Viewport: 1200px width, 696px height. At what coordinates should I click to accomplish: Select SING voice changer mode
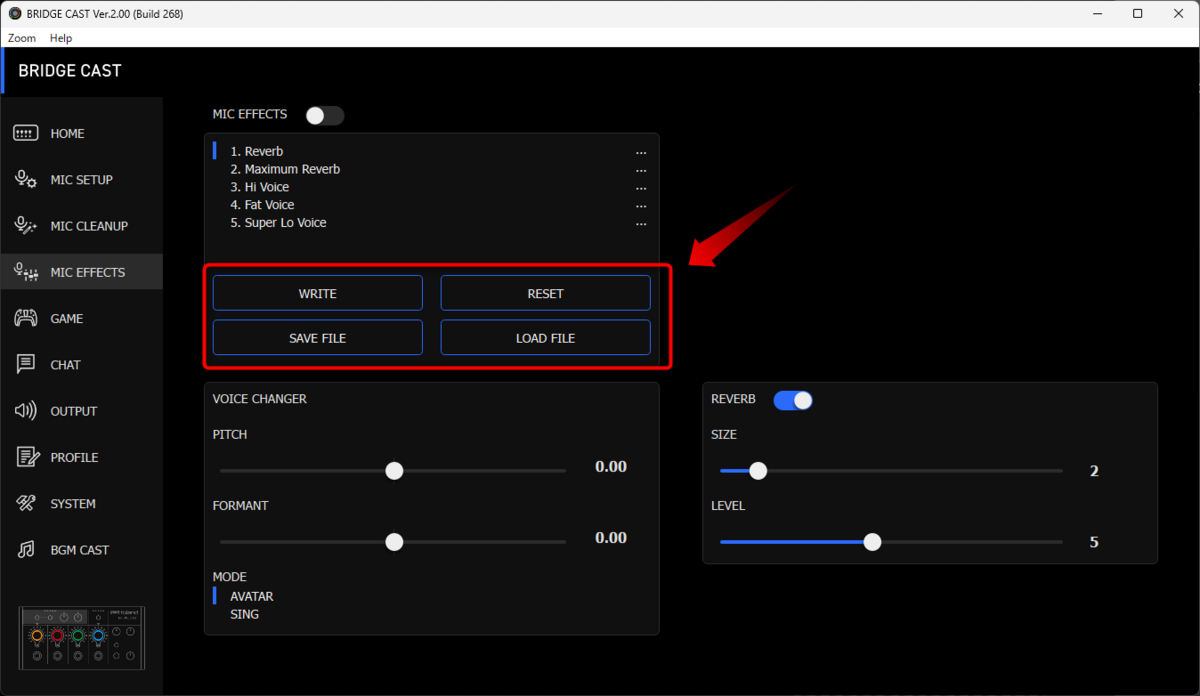(x=244, y=614)
